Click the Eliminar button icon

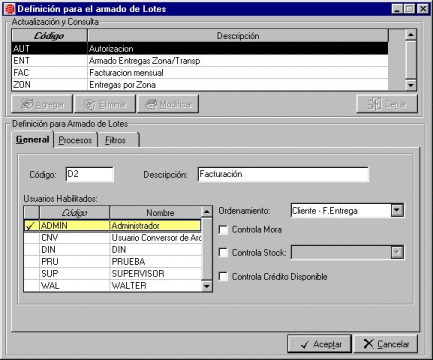click(x=89, y=104)
